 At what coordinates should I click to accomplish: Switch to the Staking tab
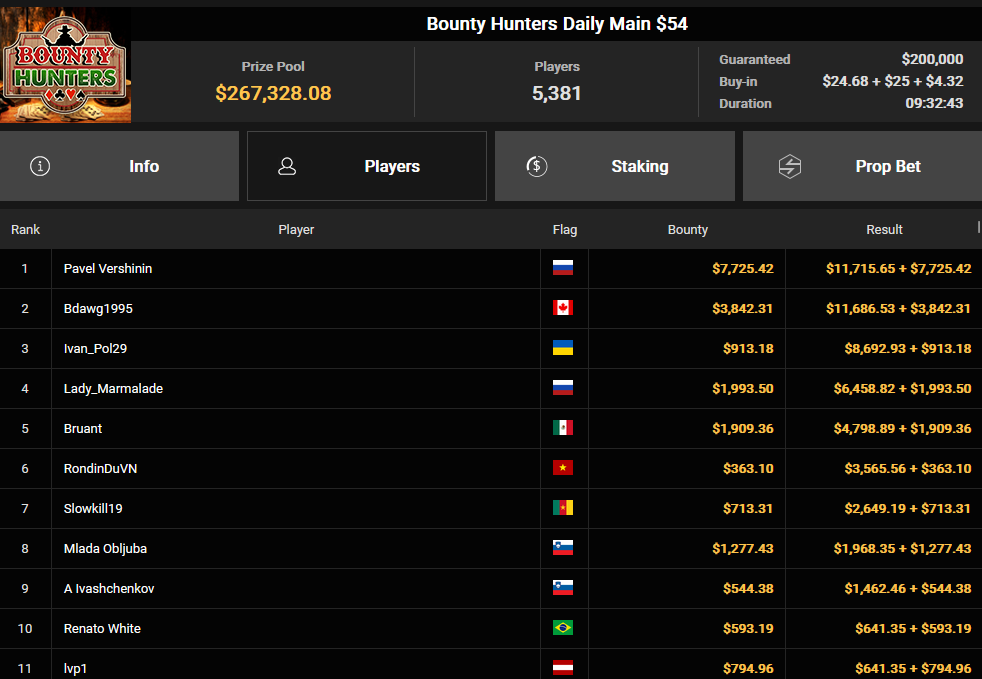614,166
